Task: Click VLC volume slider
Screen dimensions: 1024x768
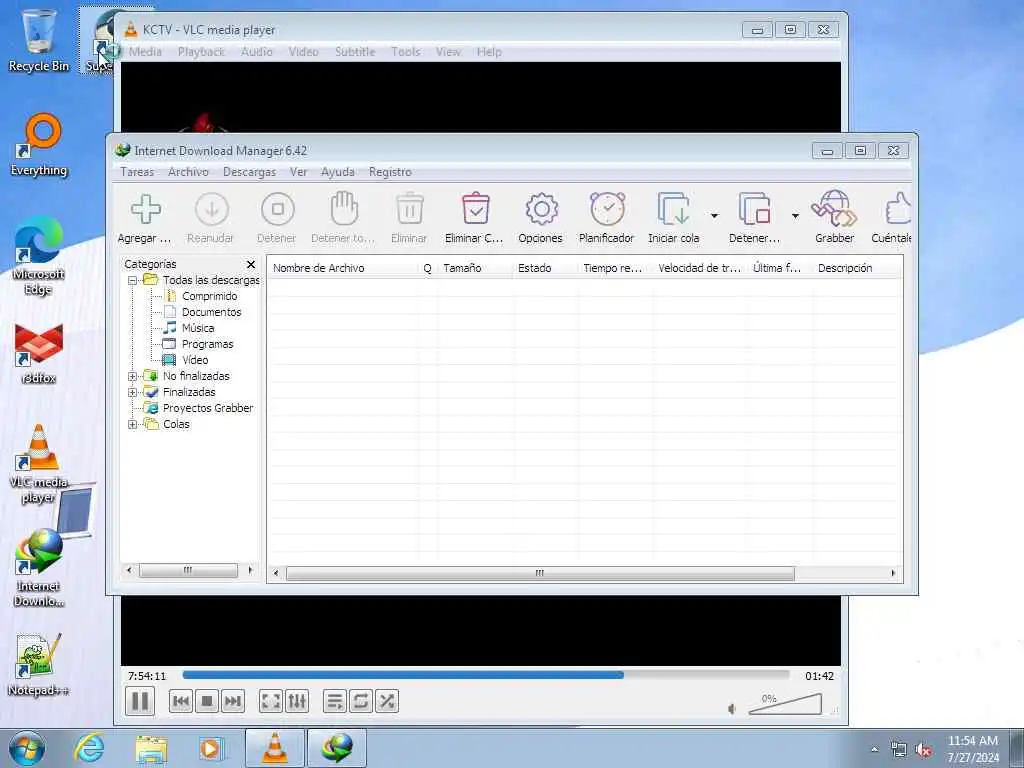Action: click(785, 704)
